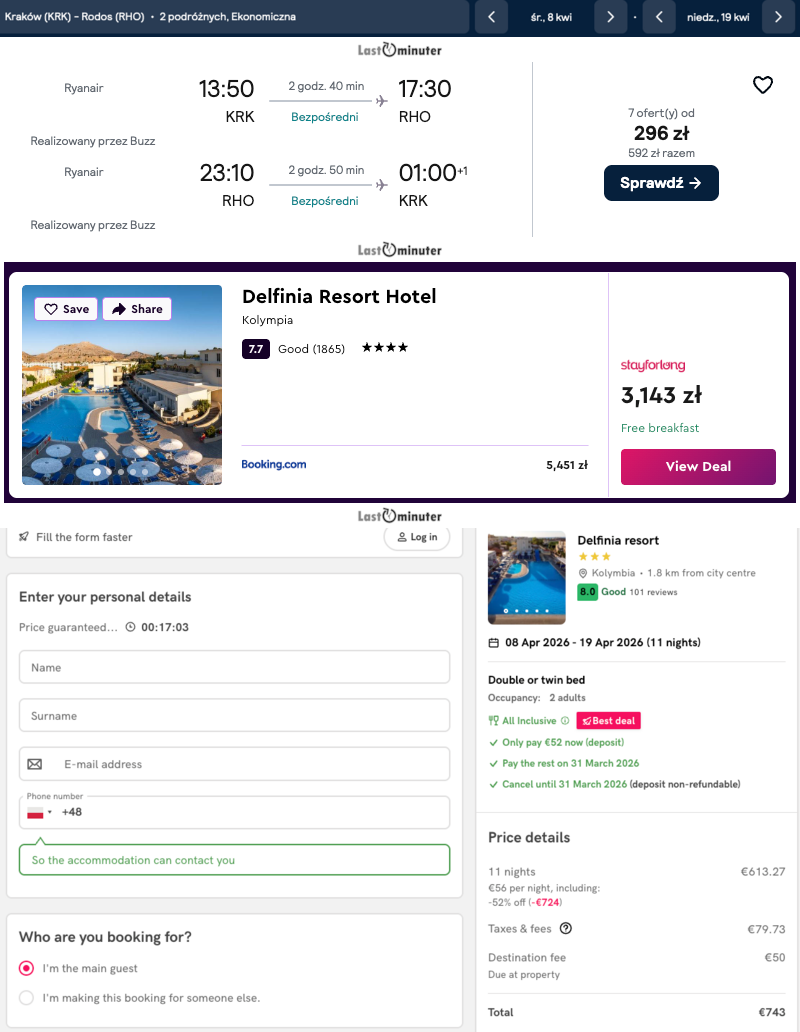Go to next departure date
The width and height of the screenshot is (800, 1032).
pos(610,17)
